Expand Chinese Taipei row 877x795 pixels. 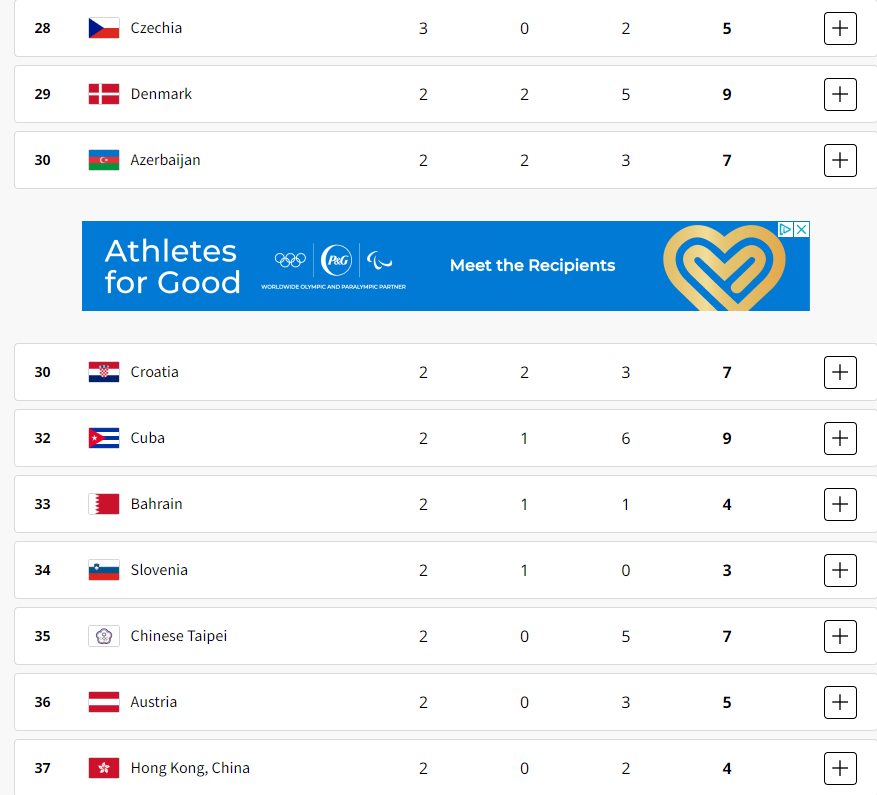(x=840, y=636)
